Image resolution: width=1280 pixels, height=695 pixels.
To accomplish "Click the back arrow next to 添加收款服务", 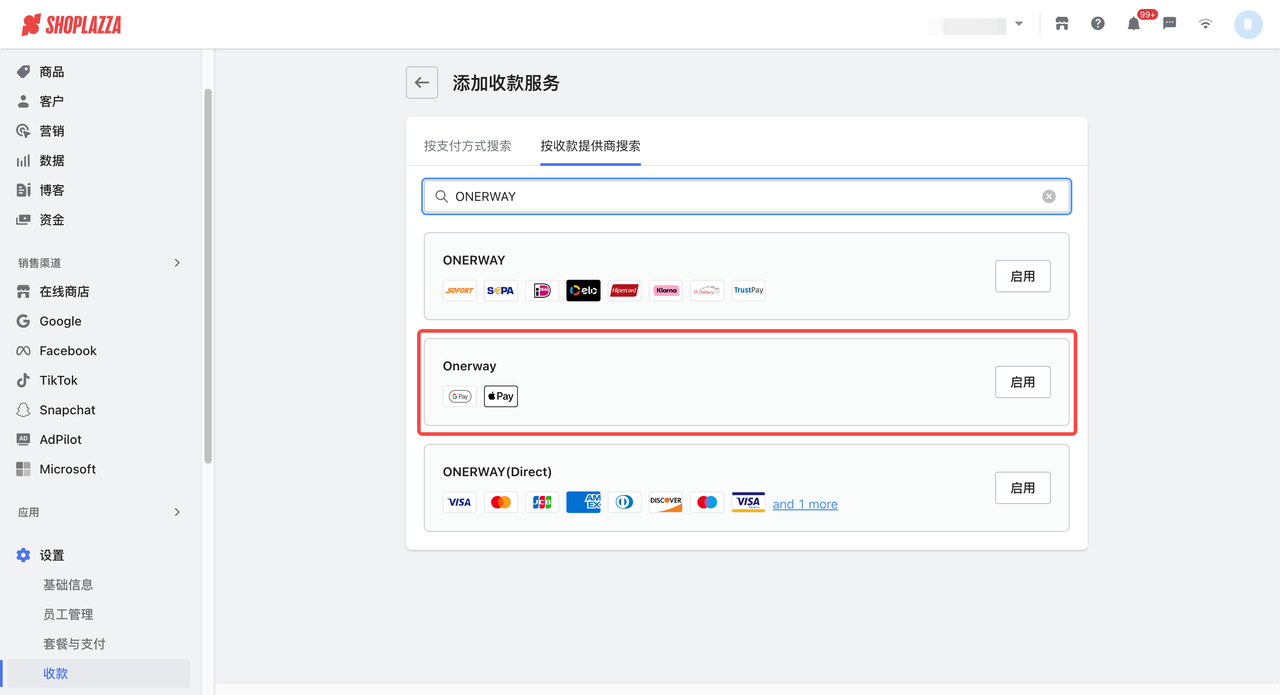I will tap(421, 82).
